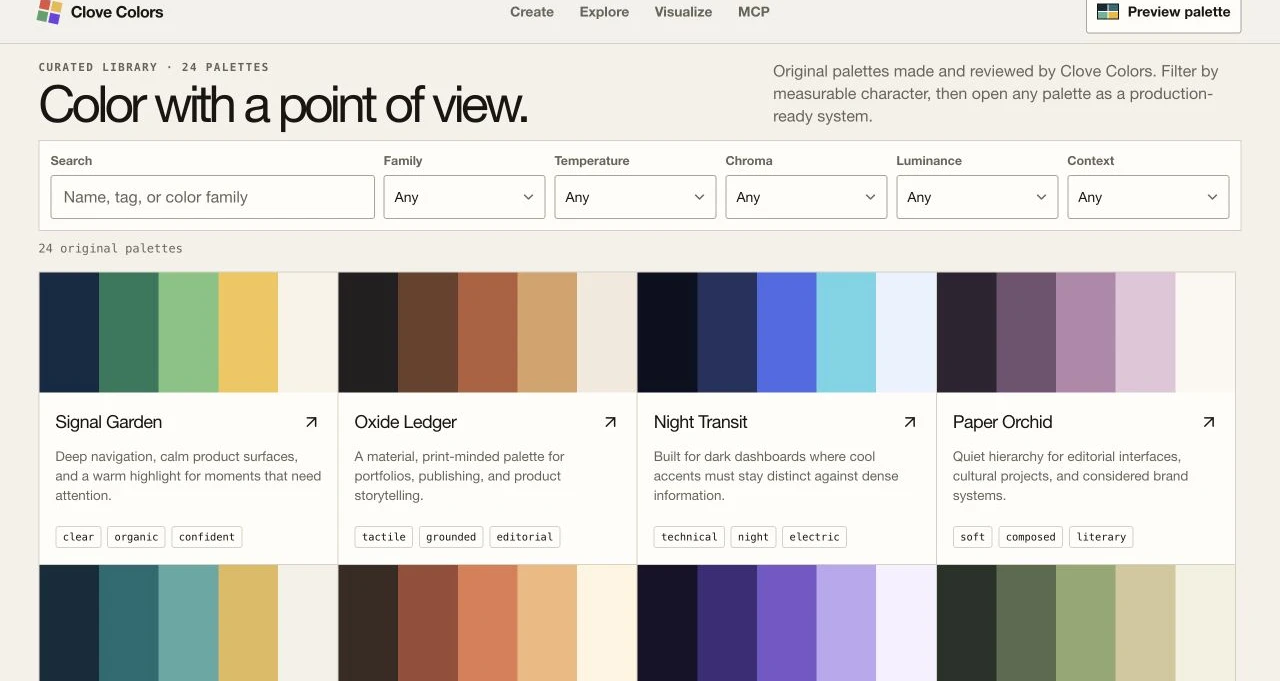This screenshot has height=681, width=1280.
Task: Click the Clove Colors logo icon
Action: [x=49, y=12]
